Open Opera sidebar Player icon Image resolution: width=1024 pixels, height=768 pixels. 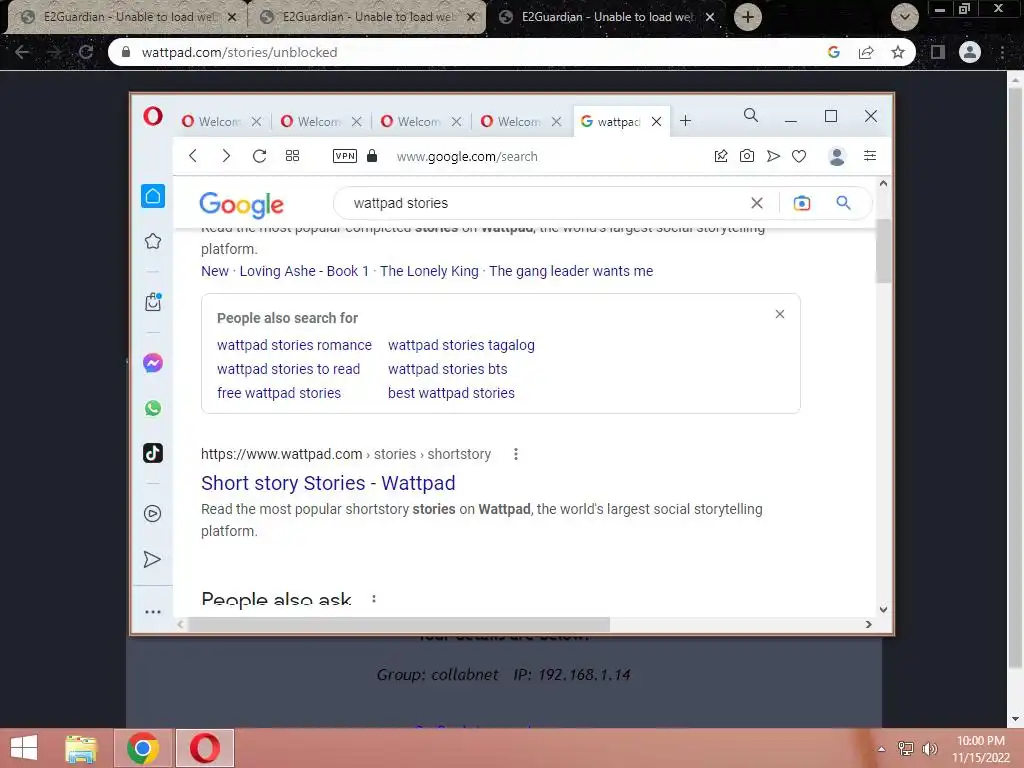(152, 514)
